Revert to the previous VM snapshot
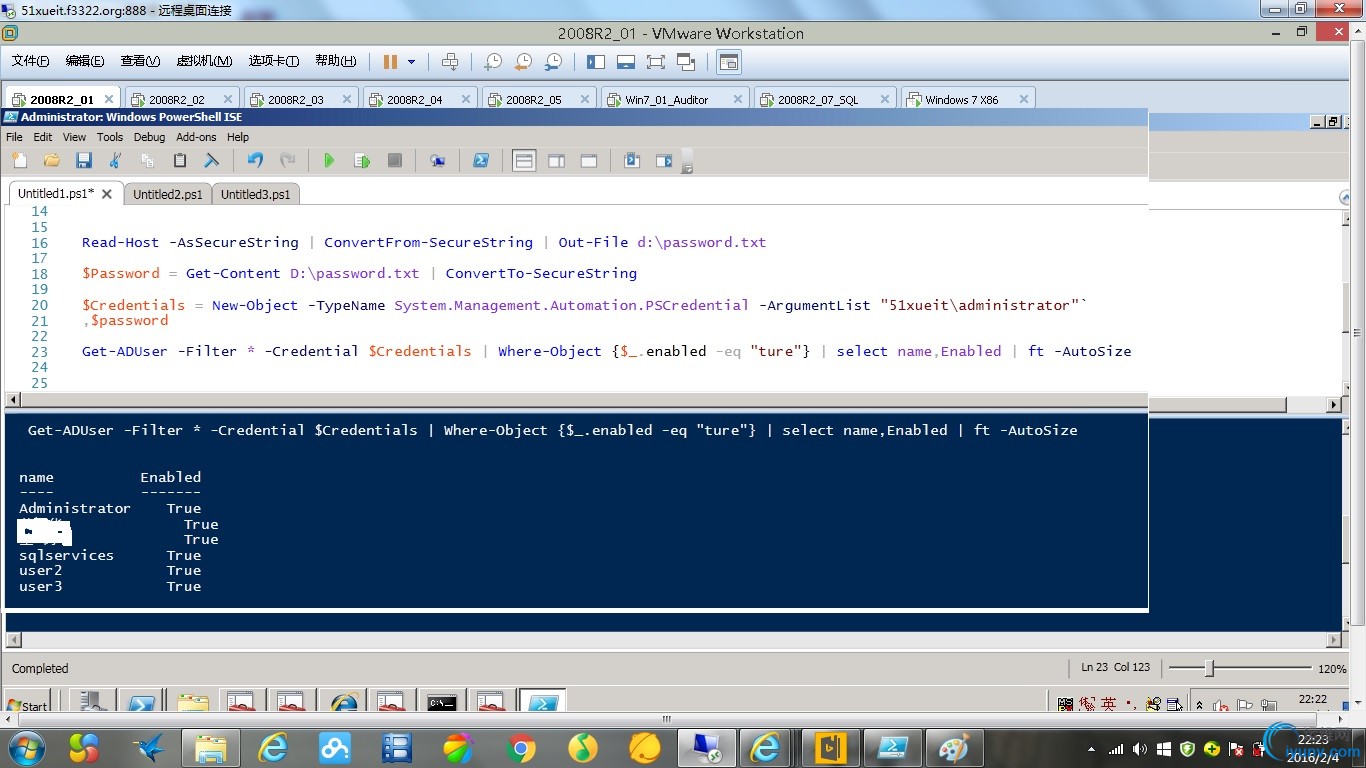This screenshot has width=1366, height=768. [523, 62]
